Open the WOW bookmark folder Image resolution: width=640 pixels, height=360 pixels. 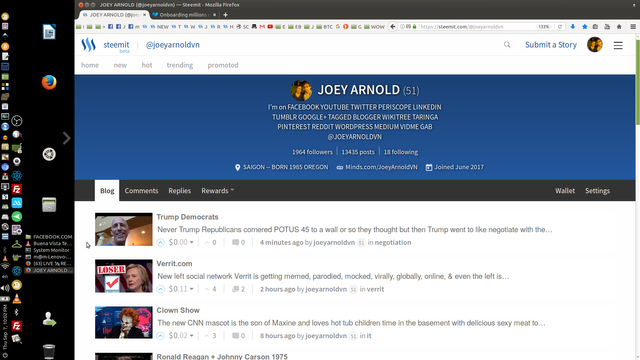[374, 27]
